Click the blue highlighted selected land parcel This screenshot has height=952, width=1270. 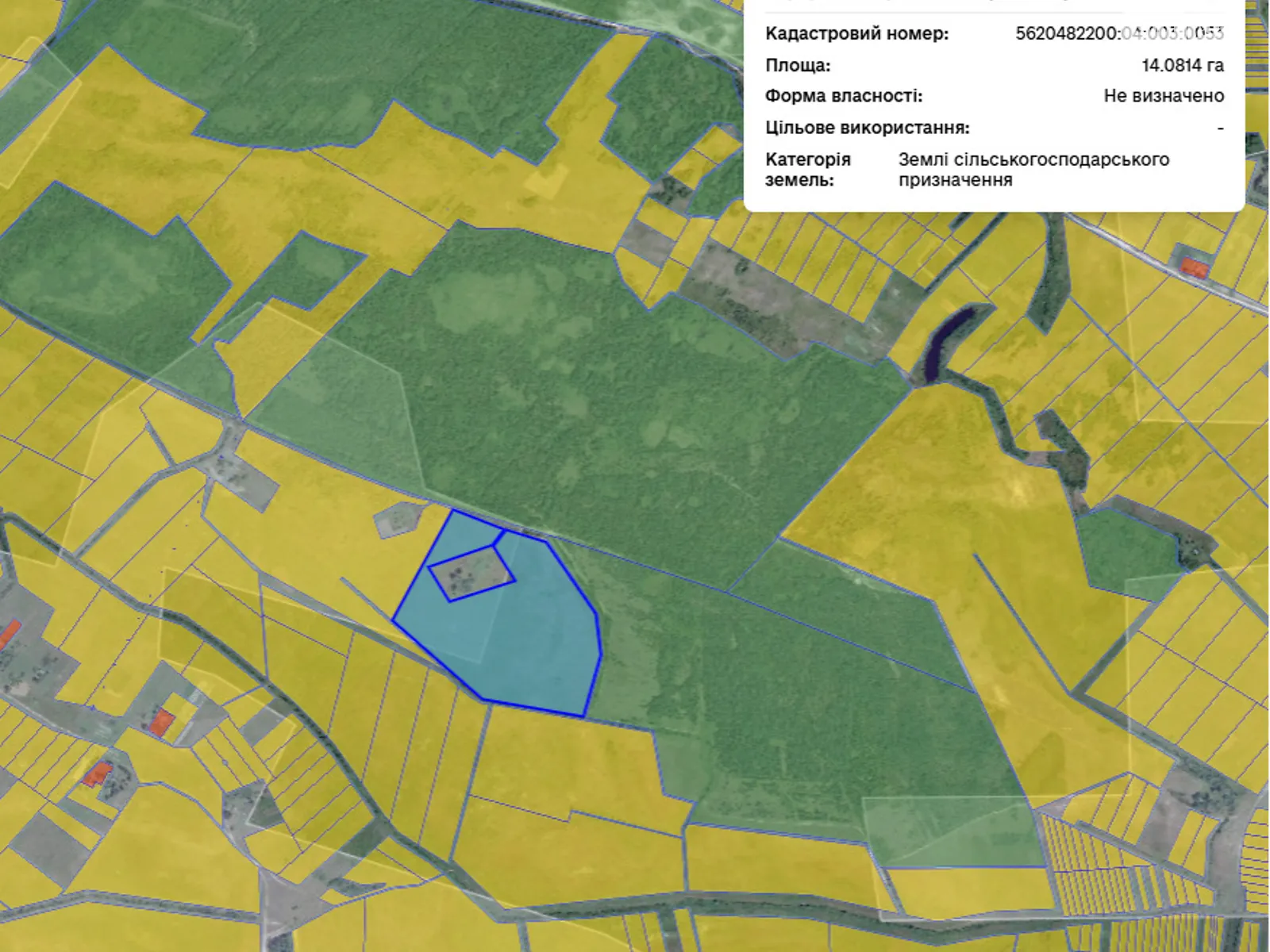[x=540, y=635]
